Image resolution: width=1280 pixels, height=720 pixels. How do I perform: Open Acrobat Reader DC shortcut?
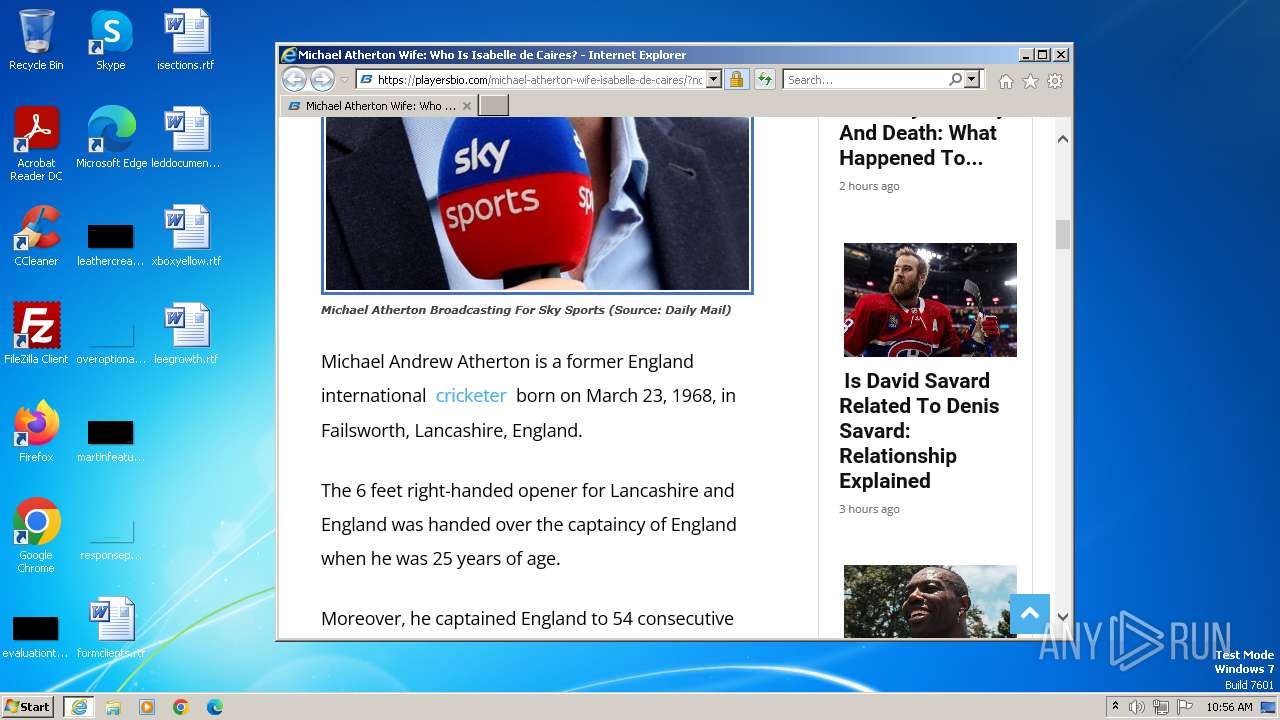(x=36, y=144)
